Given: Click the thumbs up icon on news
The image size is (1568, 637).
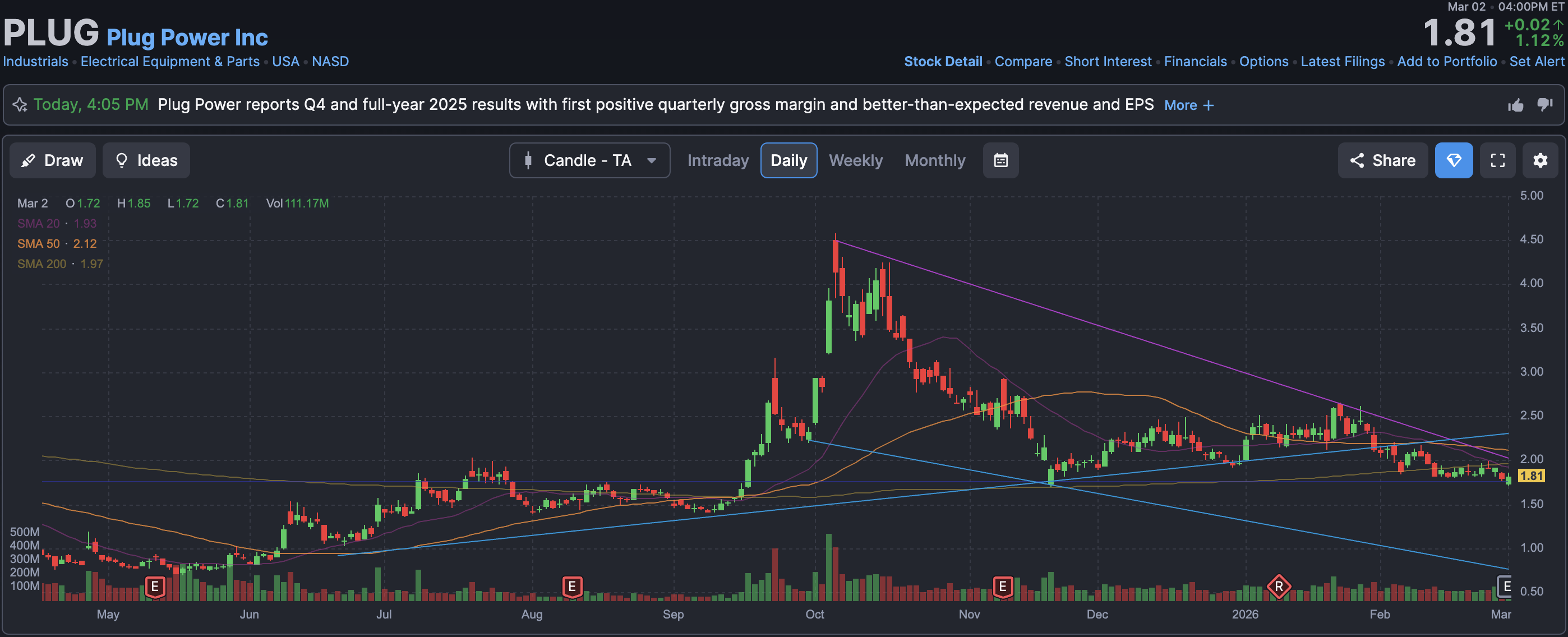Looking at the screenshot, I should coord(1515,105).
